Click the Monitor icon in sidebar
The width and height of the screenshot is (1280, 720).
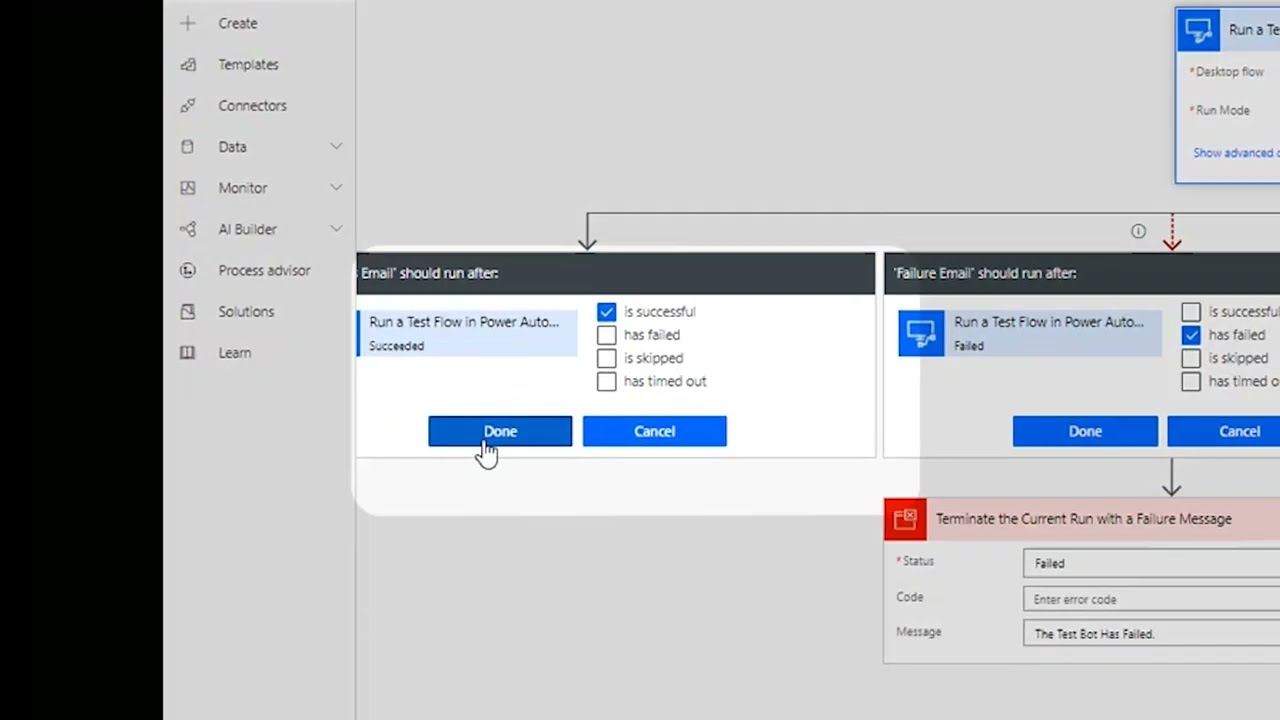tap(187, 188)
